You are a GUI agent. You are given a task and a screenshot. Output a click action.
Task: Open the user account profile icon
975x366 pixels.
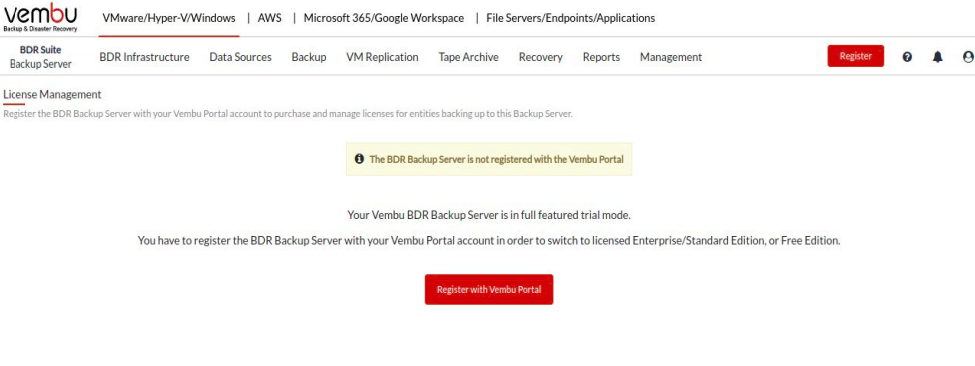pos(968,57)
